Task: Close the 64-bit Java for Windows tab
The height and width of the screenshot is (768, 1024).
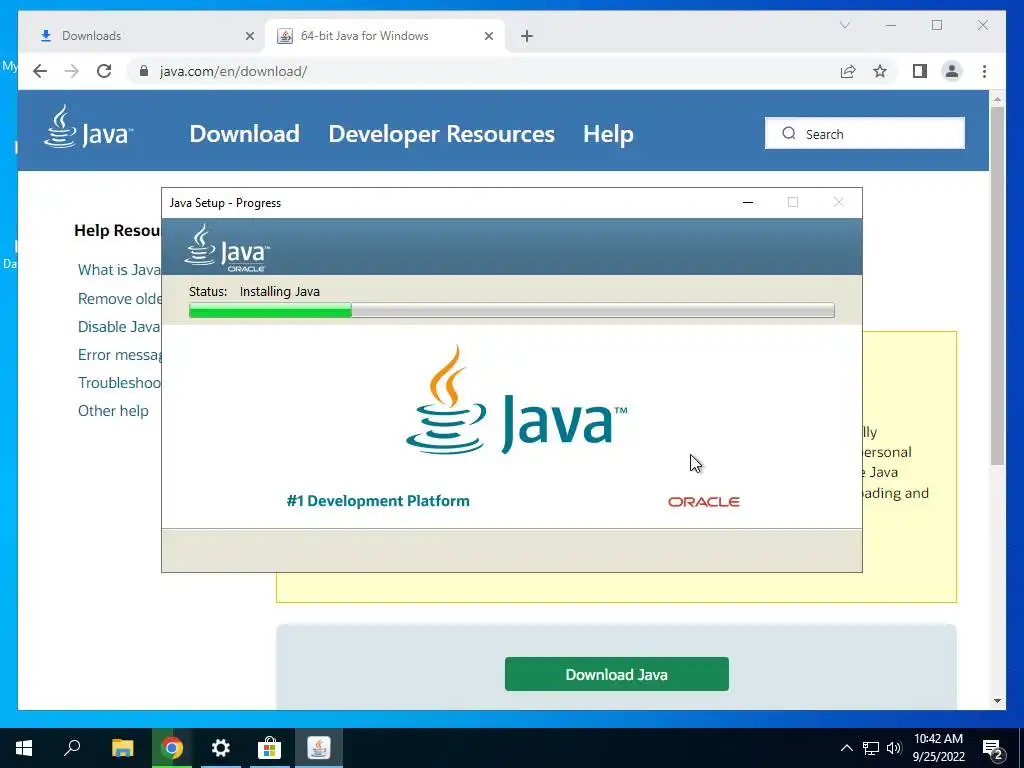Action: pyautogui.click(x=488, y=36)
